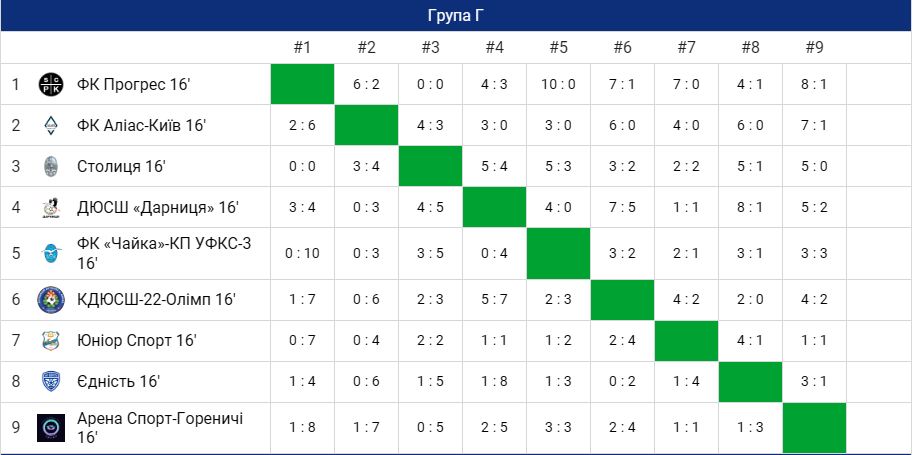The image size is (914, 455).
Task: Click the green diagonal cell in Гореничі row
Action: 814,427
